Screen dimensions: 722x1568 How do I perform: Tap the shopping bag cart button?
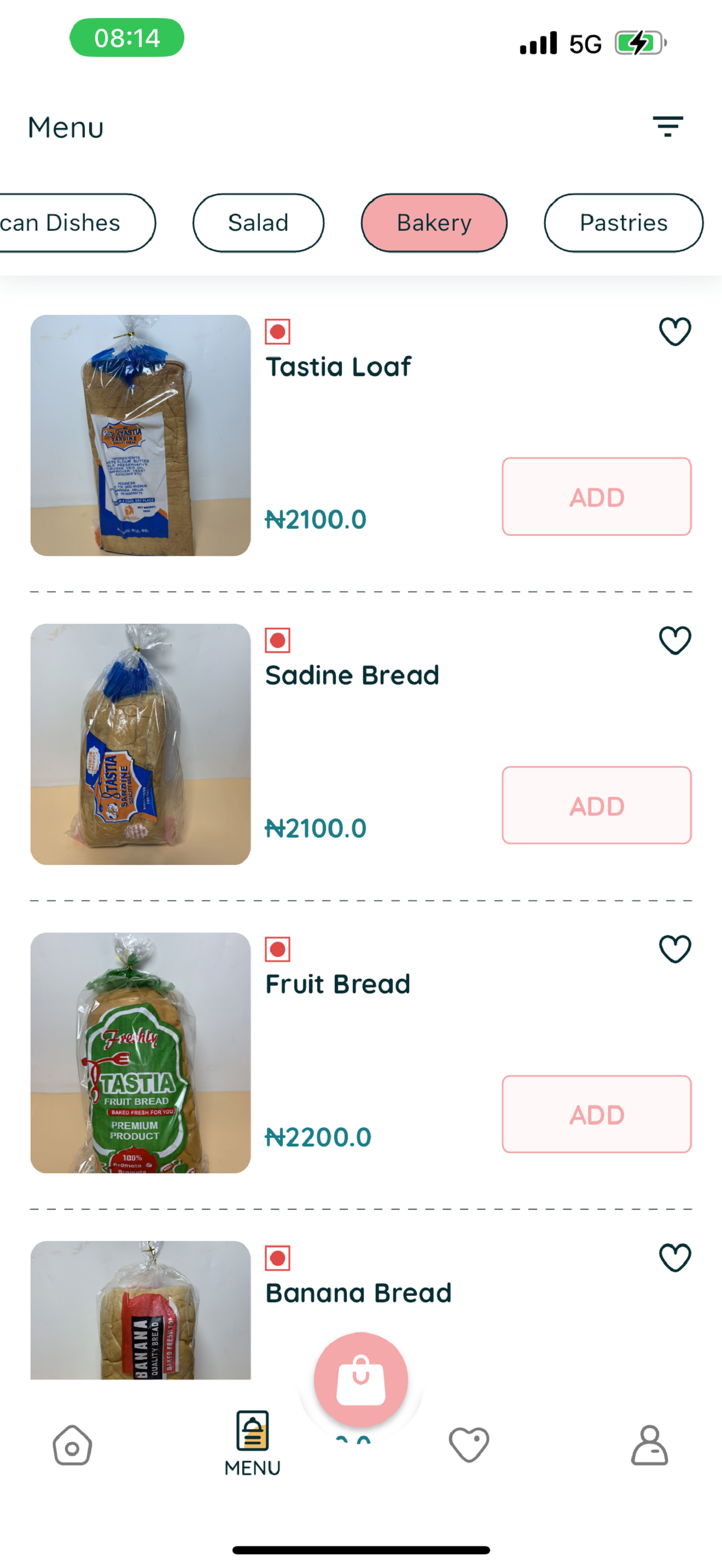361,1379
